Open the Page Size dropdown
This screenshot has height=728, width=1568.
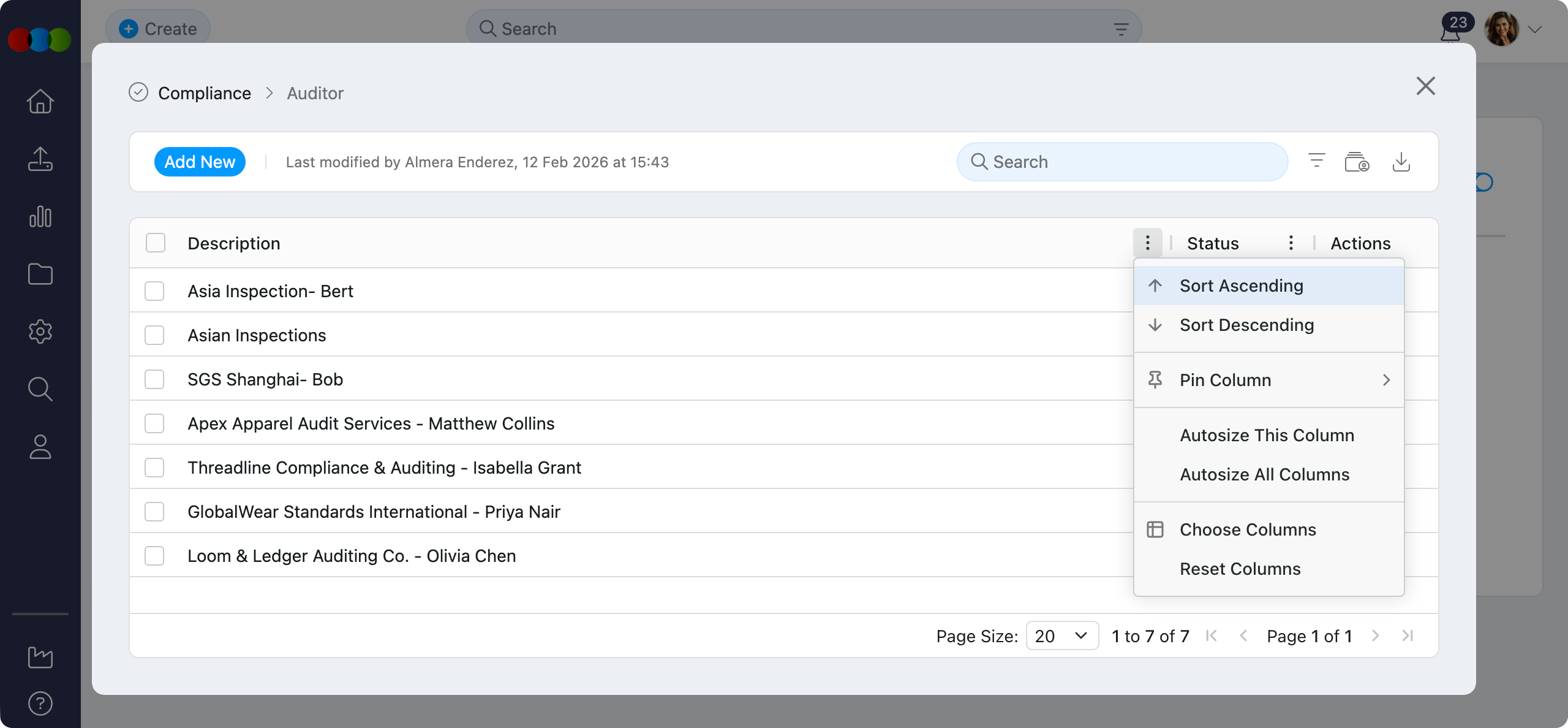click(x=1062, y=635)
